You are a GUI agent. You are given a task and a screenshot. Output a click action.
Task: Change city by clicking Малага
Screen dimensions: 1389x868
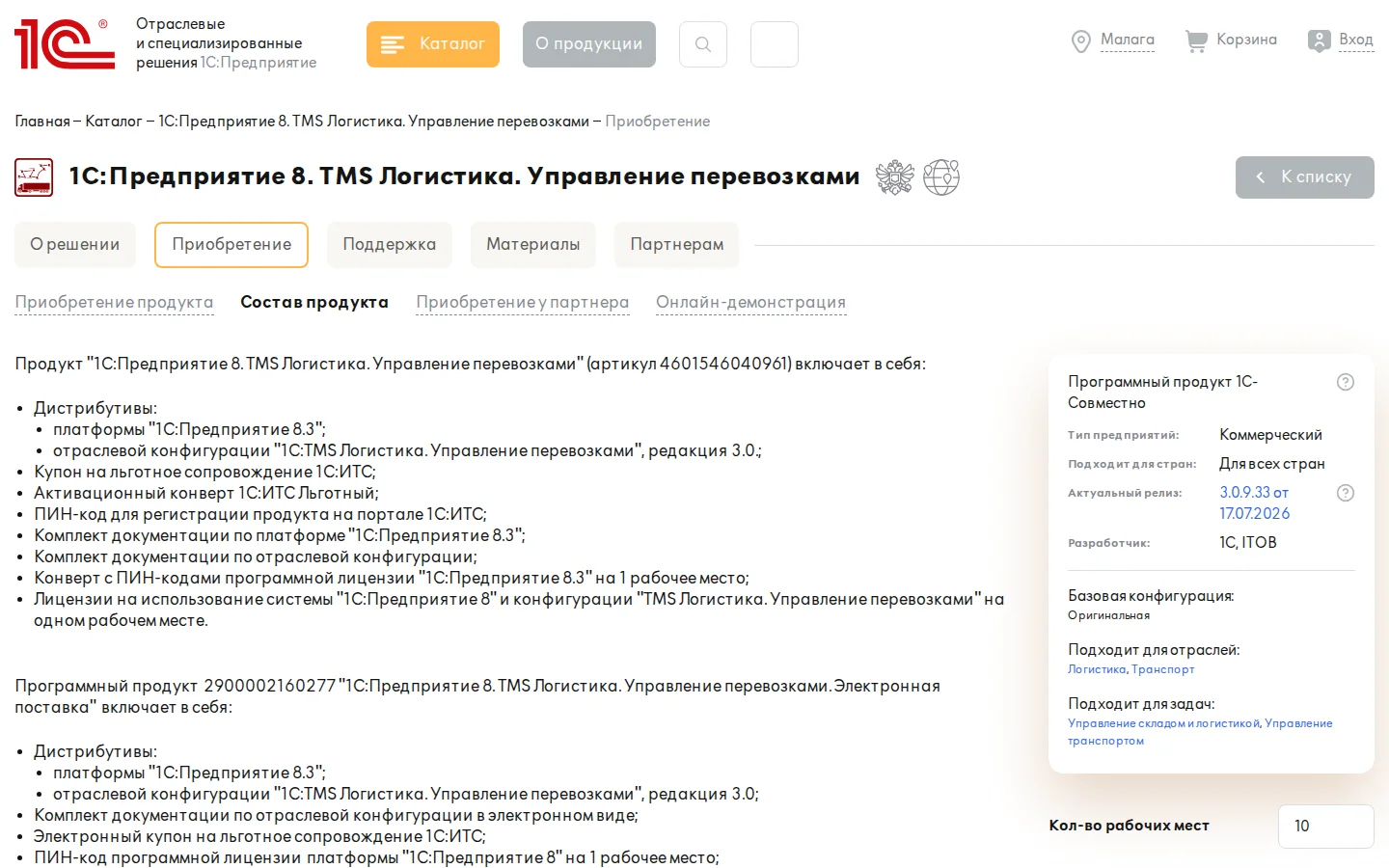coord(1128,40)
